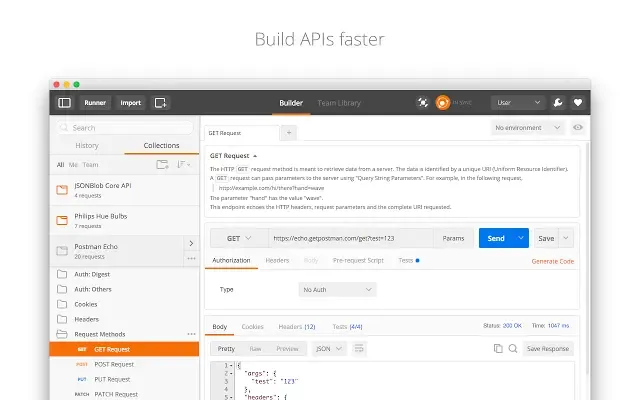Screen dimensions: 640x400
Task: Click the orange In Sync status icon
Action: tap(442, 102)
